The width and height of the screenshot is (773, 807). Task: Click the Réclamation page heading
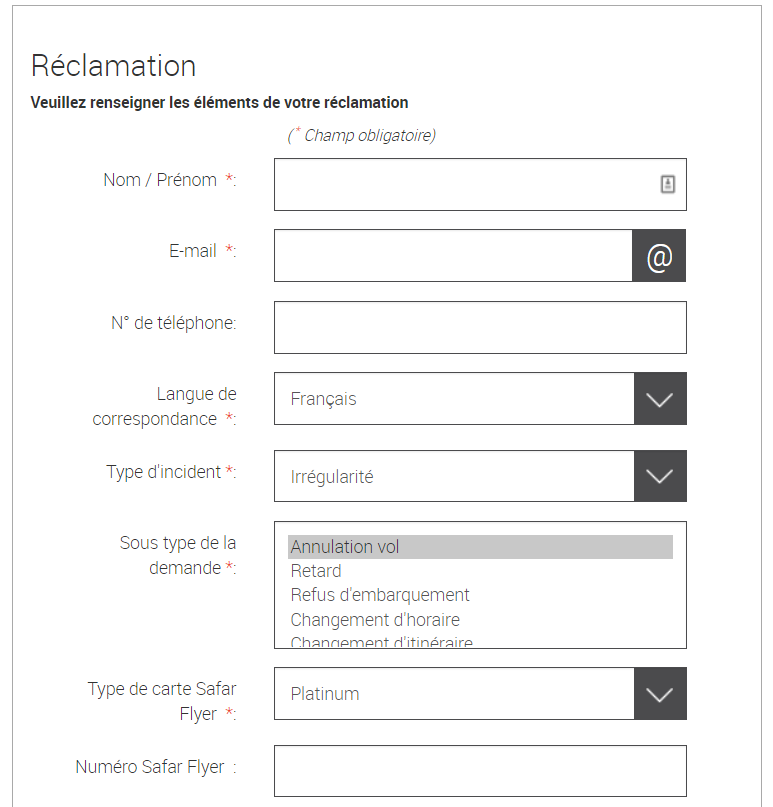click(113, 66)
